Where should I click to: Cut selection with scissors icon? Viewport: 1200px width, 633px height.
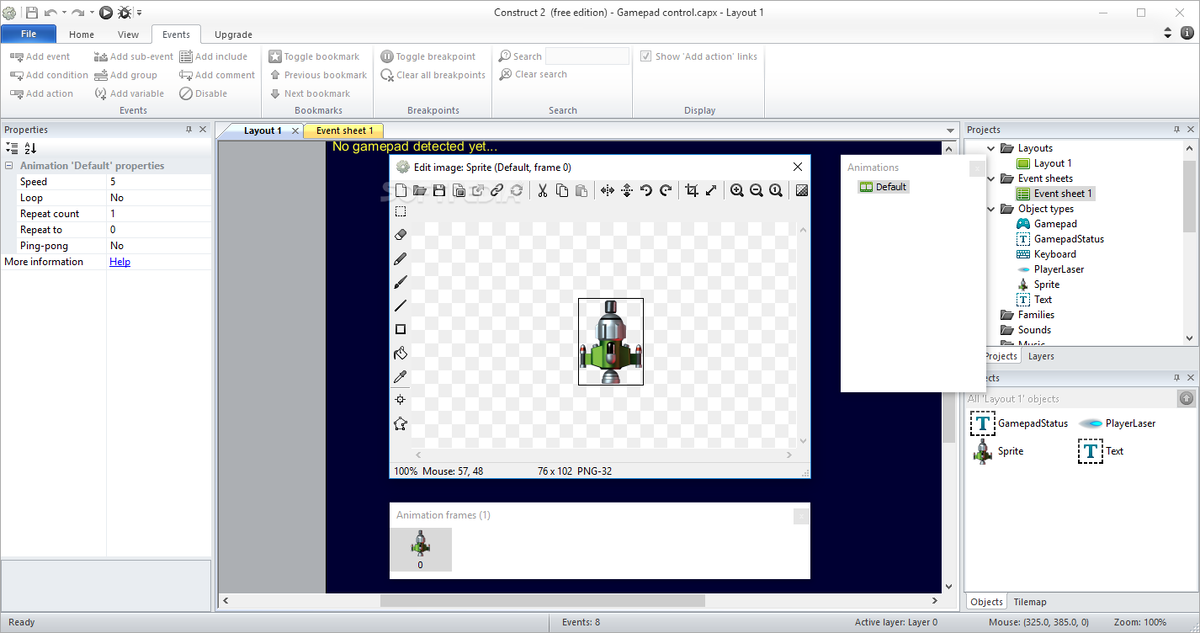[x=542, y=190]
